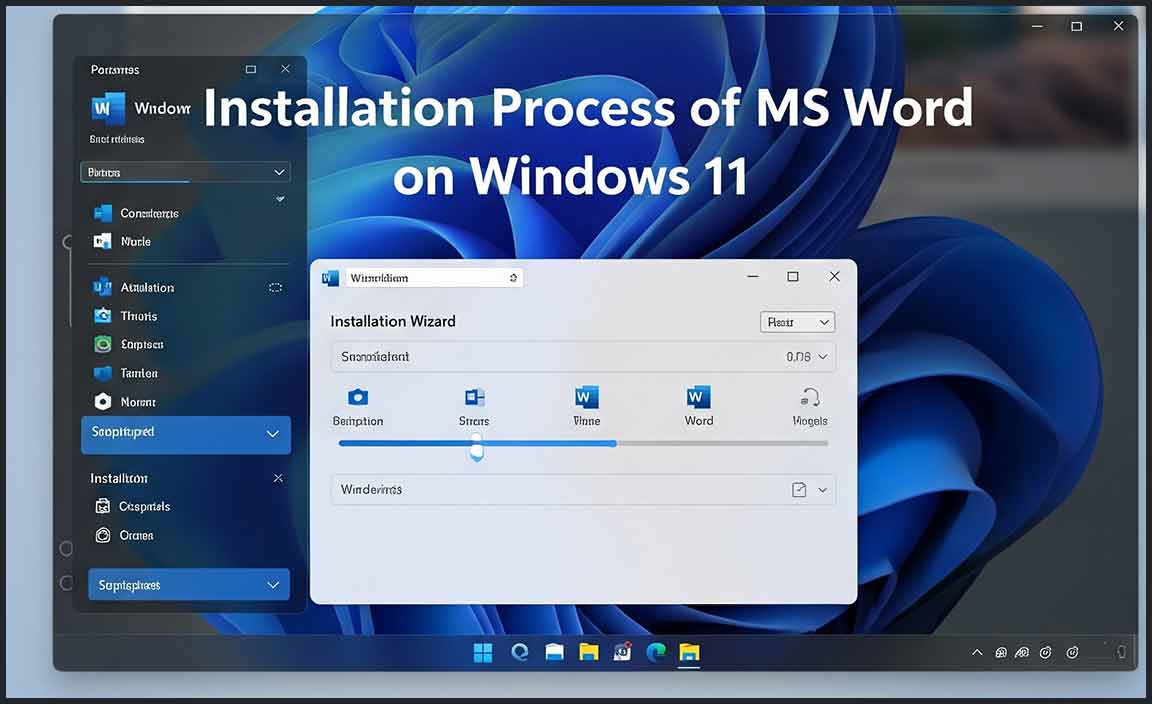Open the Windows Start button on the taskbar

click(483, 653)
